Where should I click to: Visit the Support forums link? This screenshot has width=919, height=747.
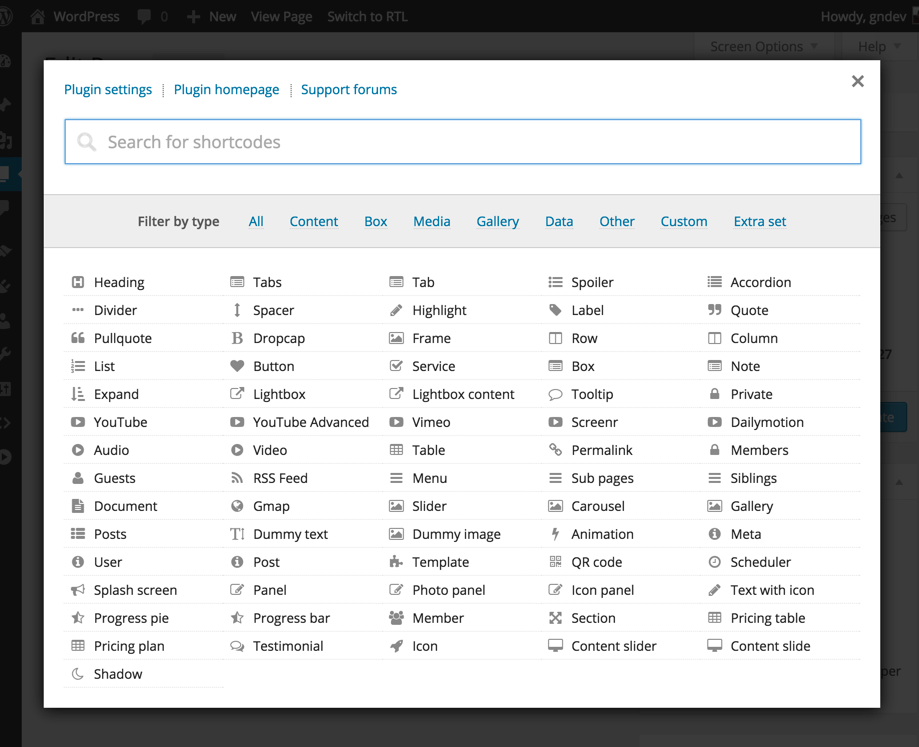tap(348, 89)
